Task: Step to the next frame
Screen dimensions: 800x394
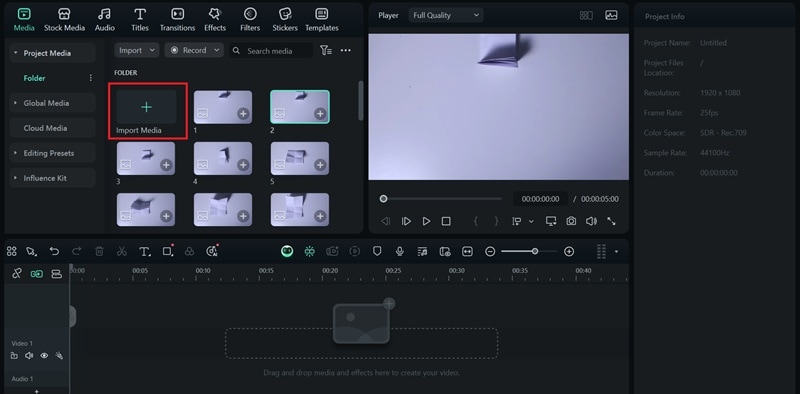Action: (x=406, y=221)
